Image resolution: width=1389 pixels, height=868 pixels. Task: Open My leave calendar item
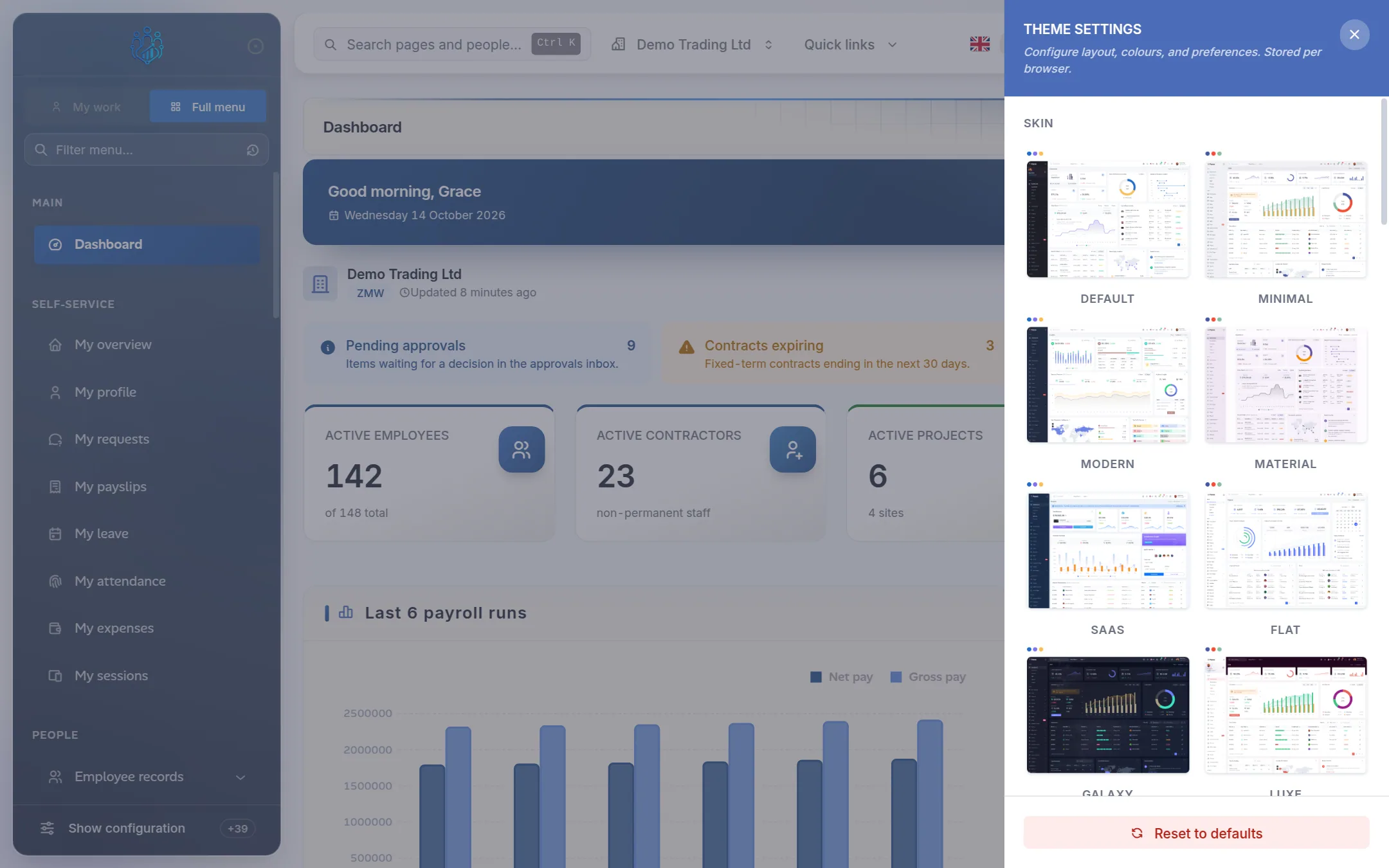(x=147, y=534)
